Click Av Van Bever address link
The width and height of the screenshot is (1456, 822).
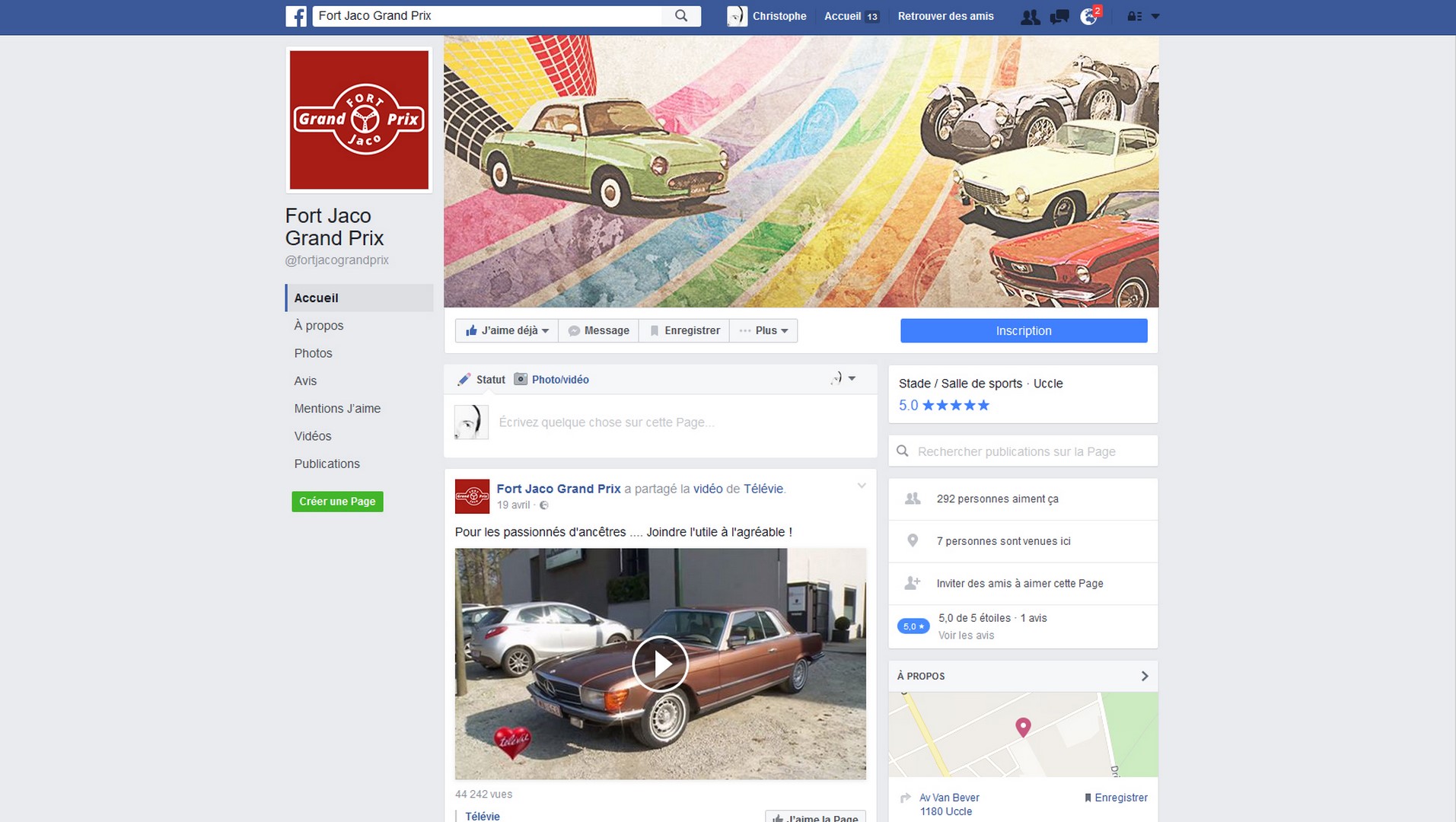949,804
